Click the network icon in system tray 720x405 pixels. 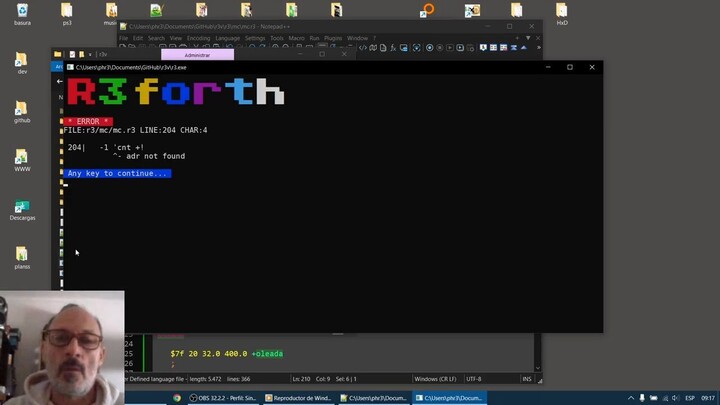click(x=665, y=398)
